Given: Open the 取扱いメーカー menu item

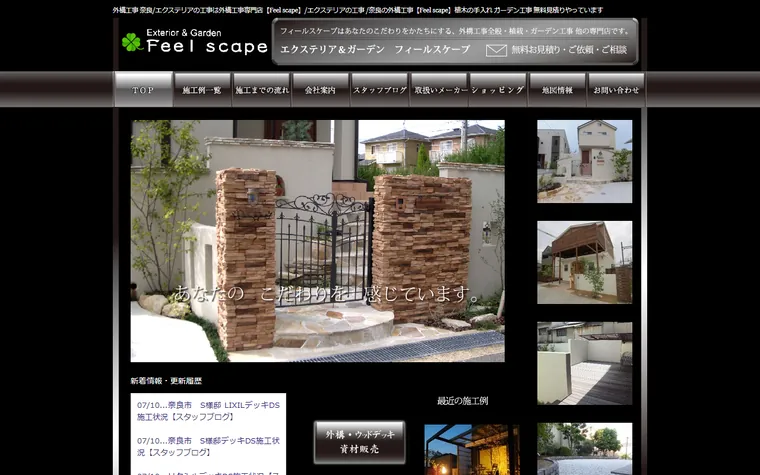Looking at the screenshot, I should 439,90.
